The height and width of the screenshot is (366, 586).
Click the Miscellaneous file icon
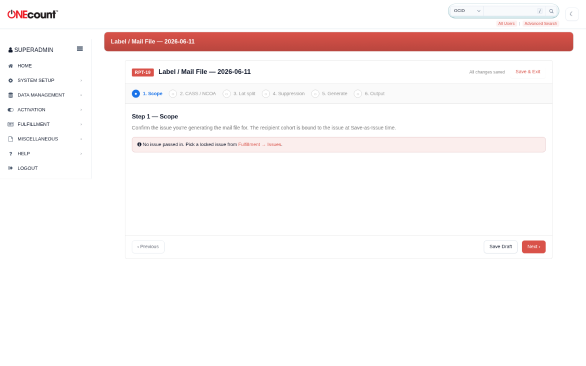[x=10, y=139]
